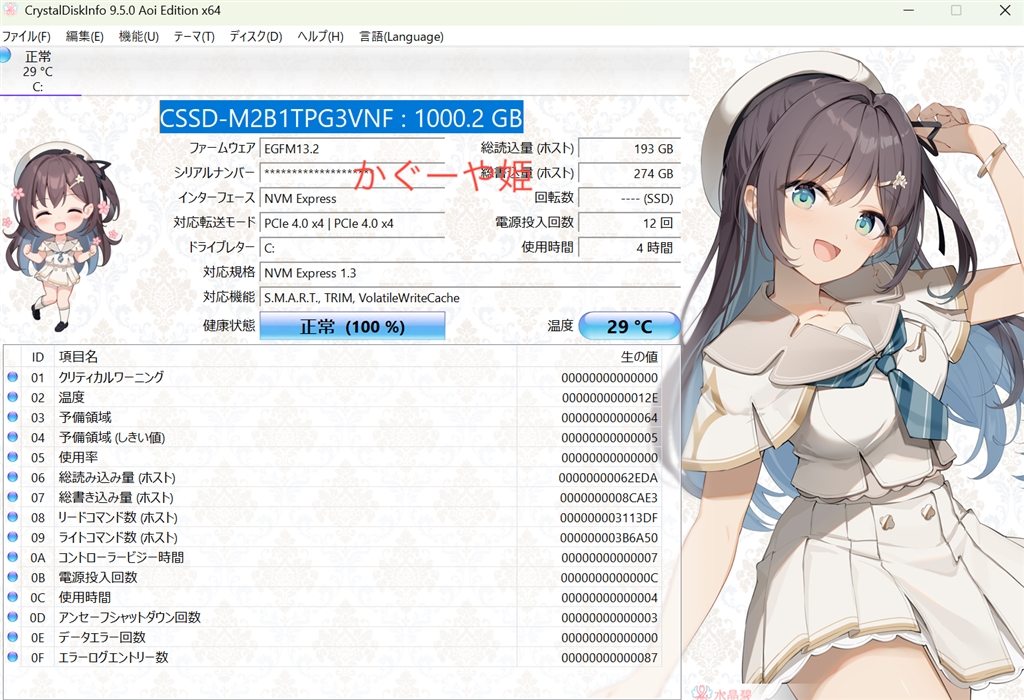
Task: Click the NVM Express interface field
Action: [x=352, y=199]
